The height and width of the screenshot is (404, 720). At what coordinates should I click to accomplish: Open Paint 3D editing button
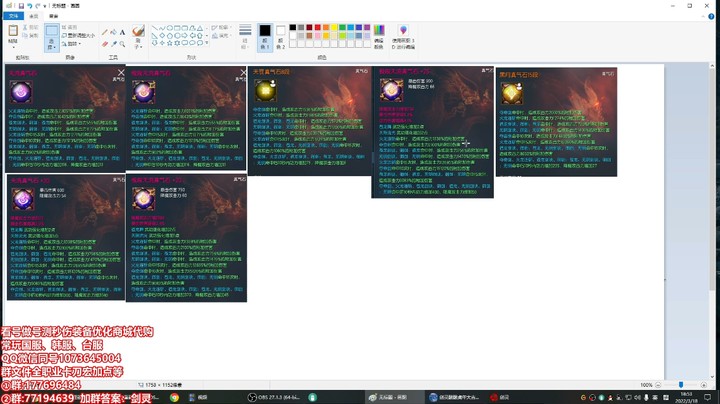coord(403,37)
